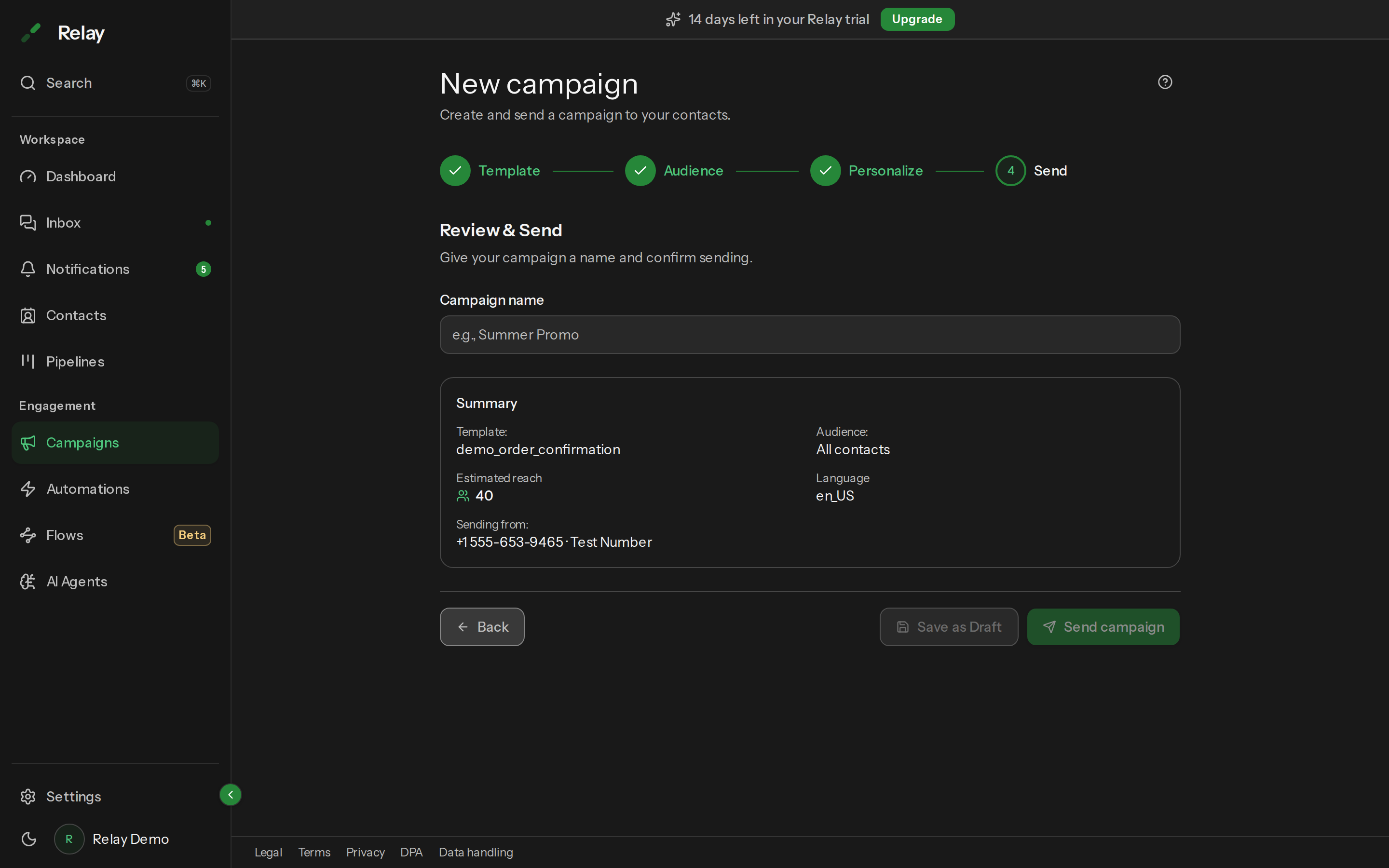Go to AI Agents
Viewport: 1389px width, 868px height.
(115, 582)
